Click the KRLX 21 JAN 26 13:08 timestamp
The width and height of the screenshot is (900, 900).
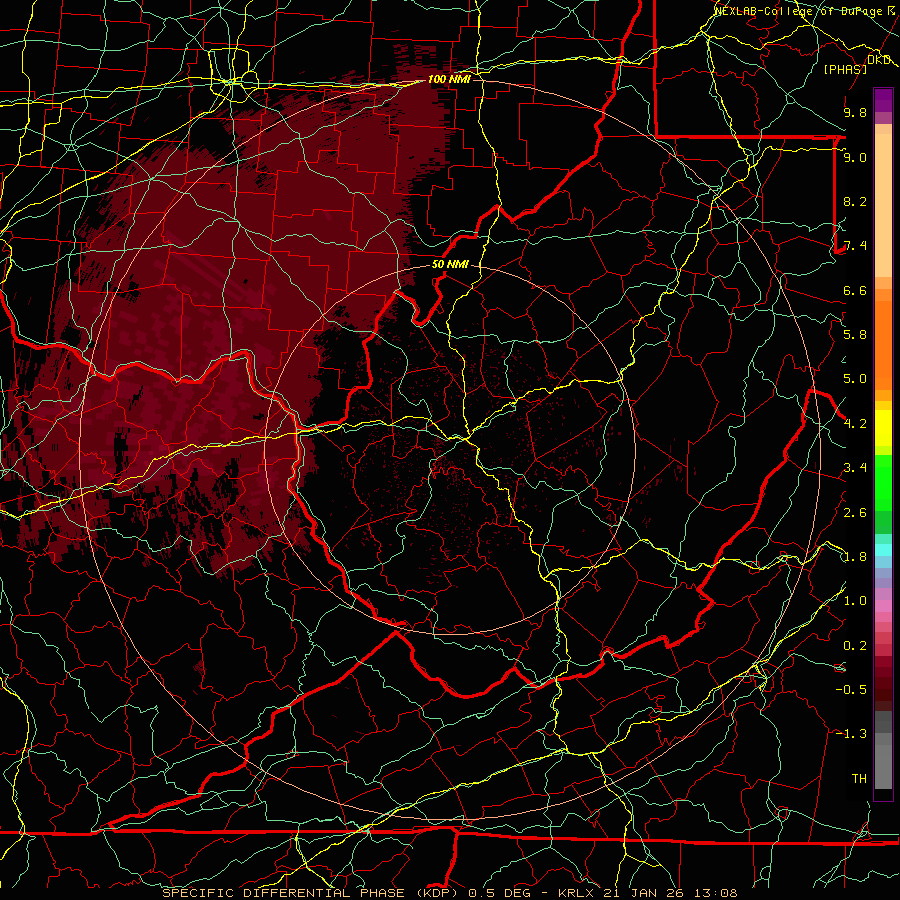(647, 893)
